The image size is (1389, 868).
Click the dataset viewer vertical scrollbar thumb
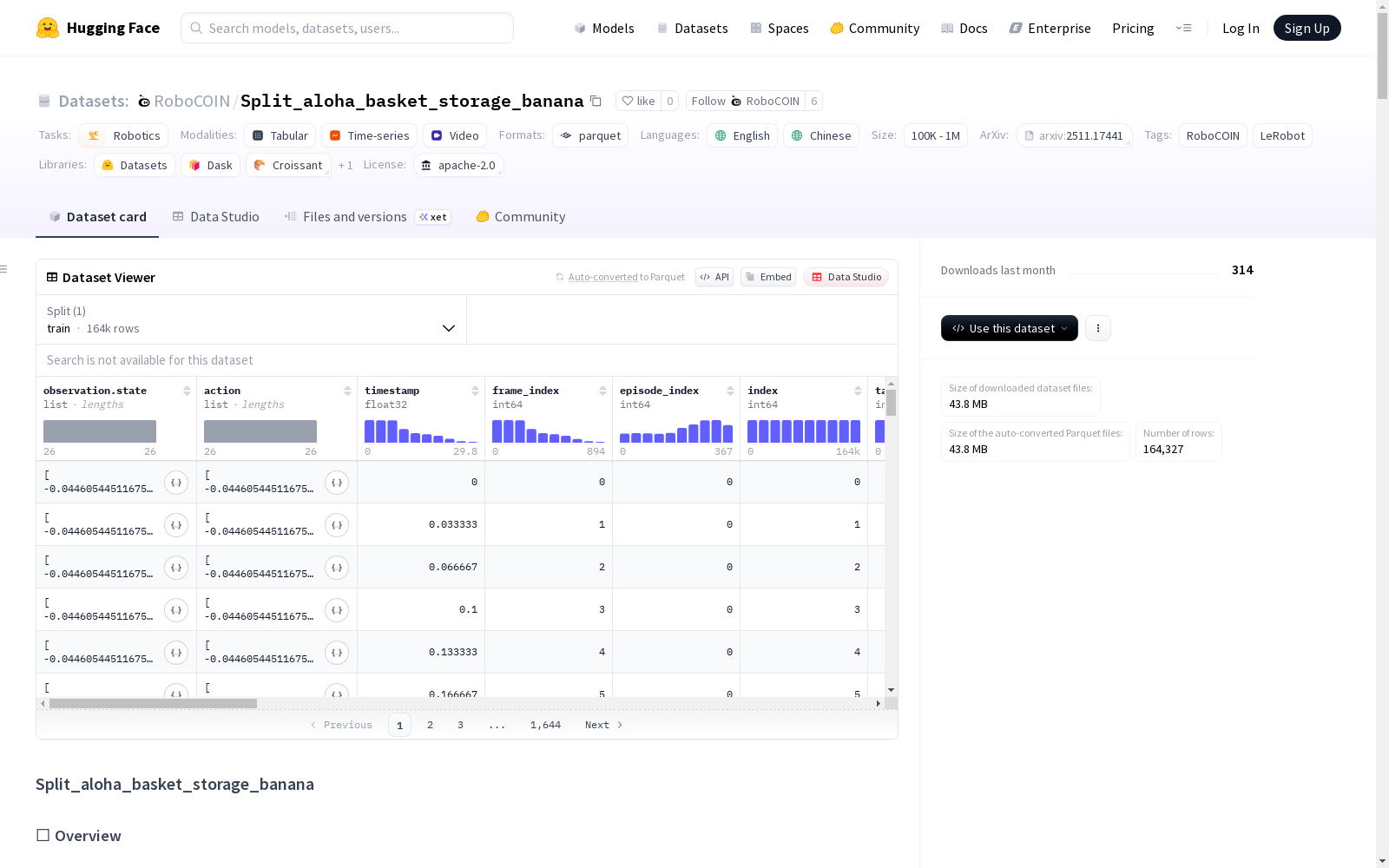tap(891, 403)
